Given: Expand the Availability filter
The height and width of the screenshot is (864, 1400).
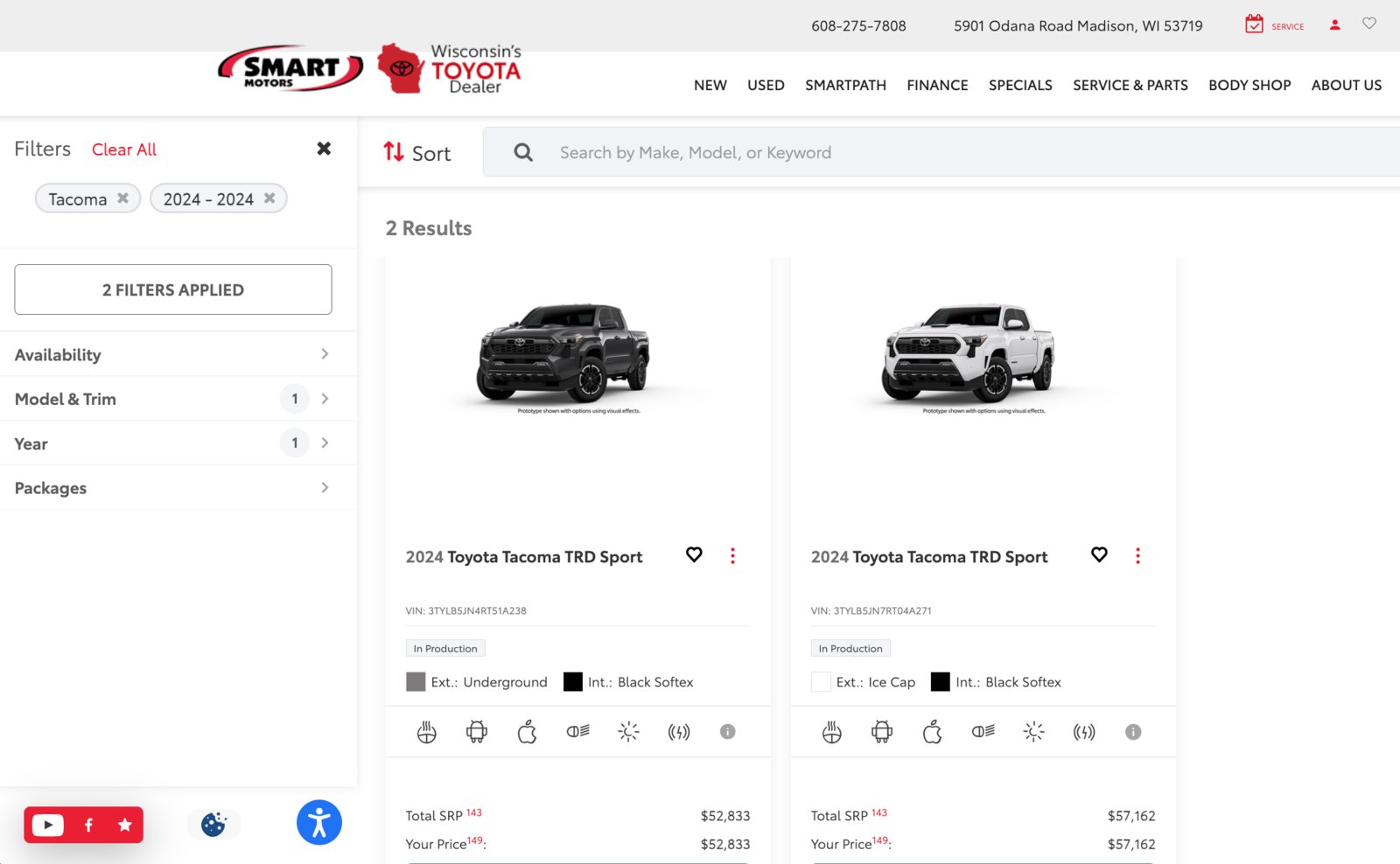Looking at the screenshot, I should pos(173,354).
